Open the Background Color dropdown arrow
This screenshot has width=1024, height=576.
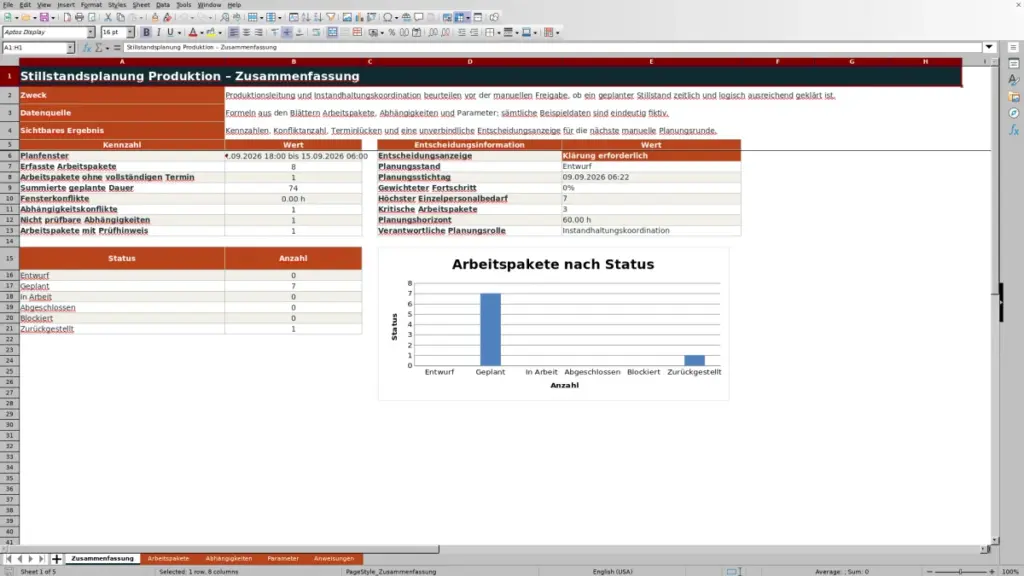click(220, 33)
